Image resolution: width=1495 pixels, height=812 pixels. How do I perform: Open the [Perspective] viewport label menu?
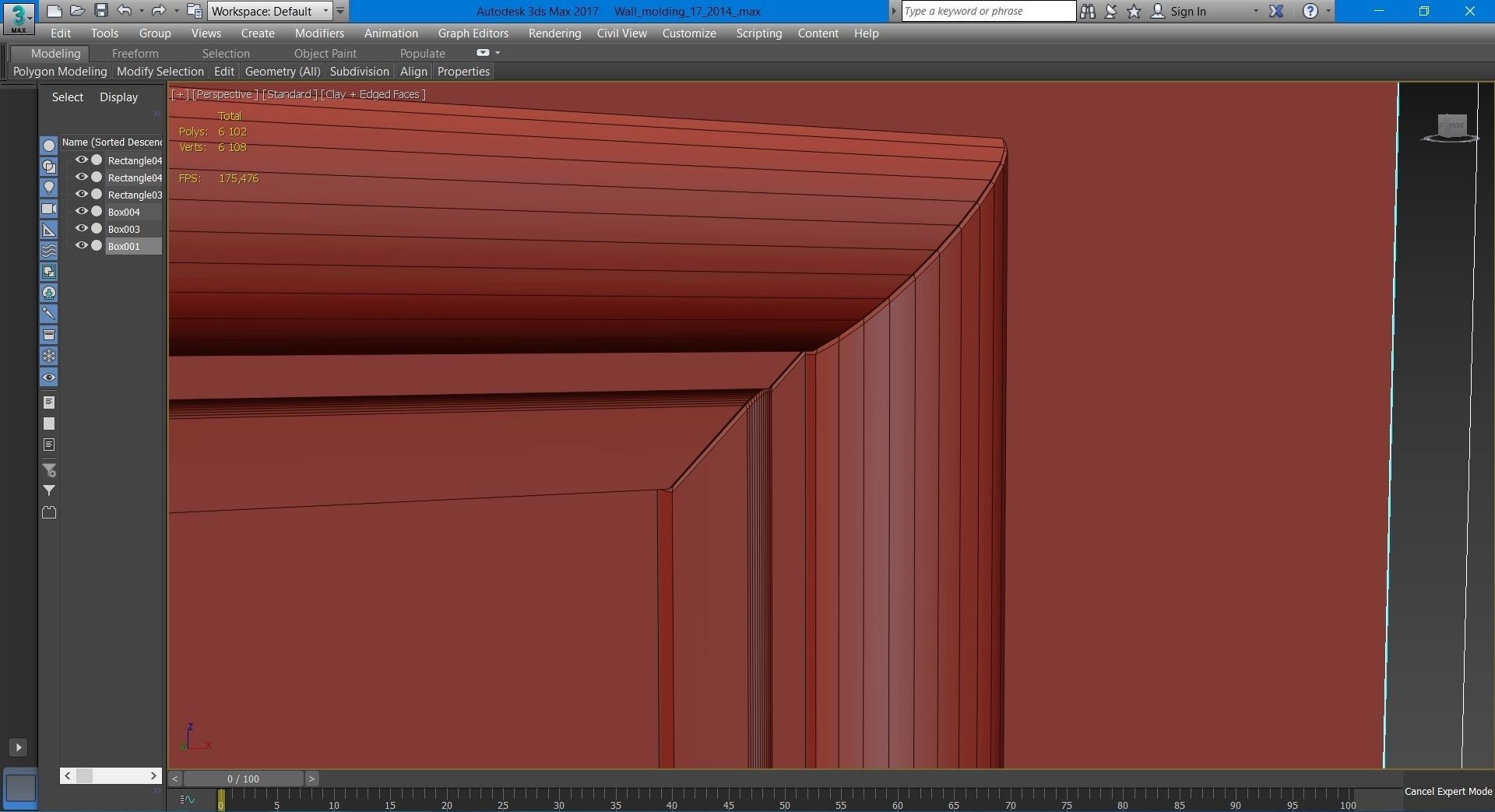tap(223, 94)
